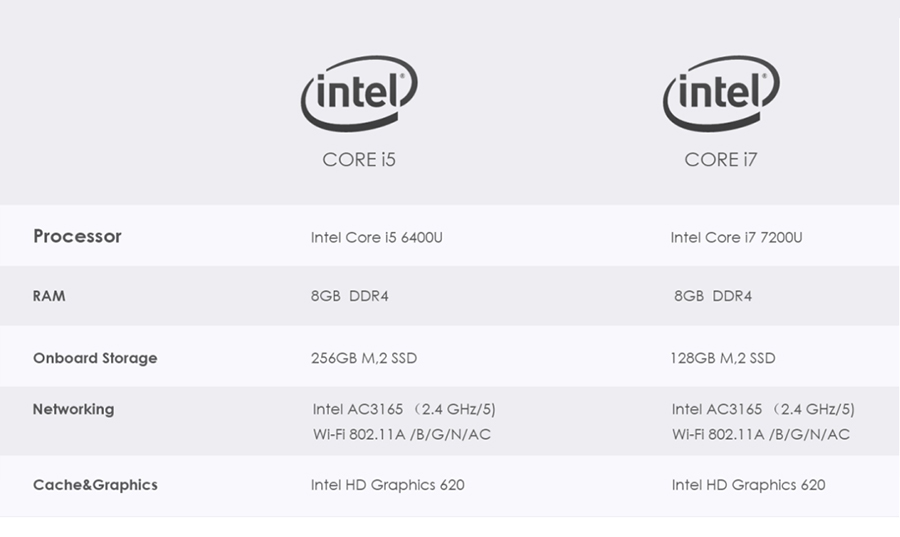Click the Onboard Storage row label
The image size is (900, 537).
click(x=95, y=358)
